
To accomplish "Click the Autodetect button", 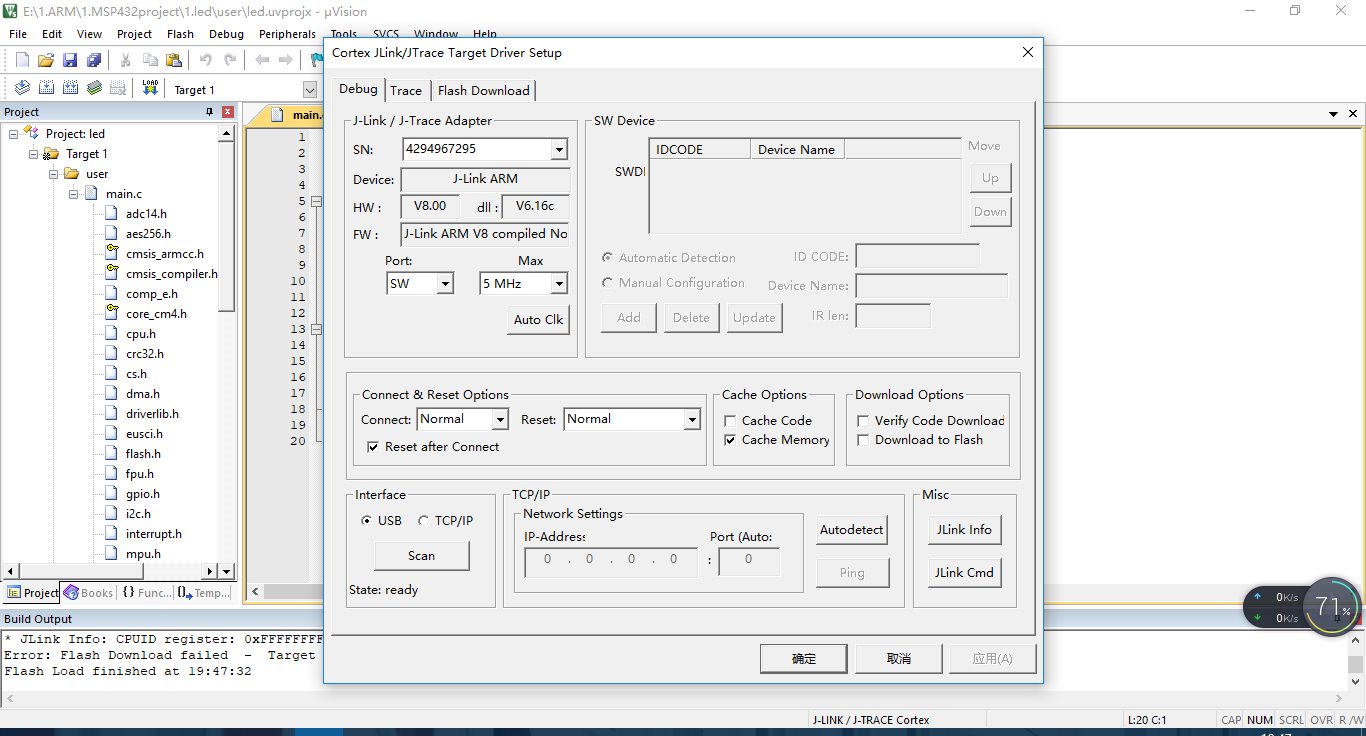I will point(851,530).
